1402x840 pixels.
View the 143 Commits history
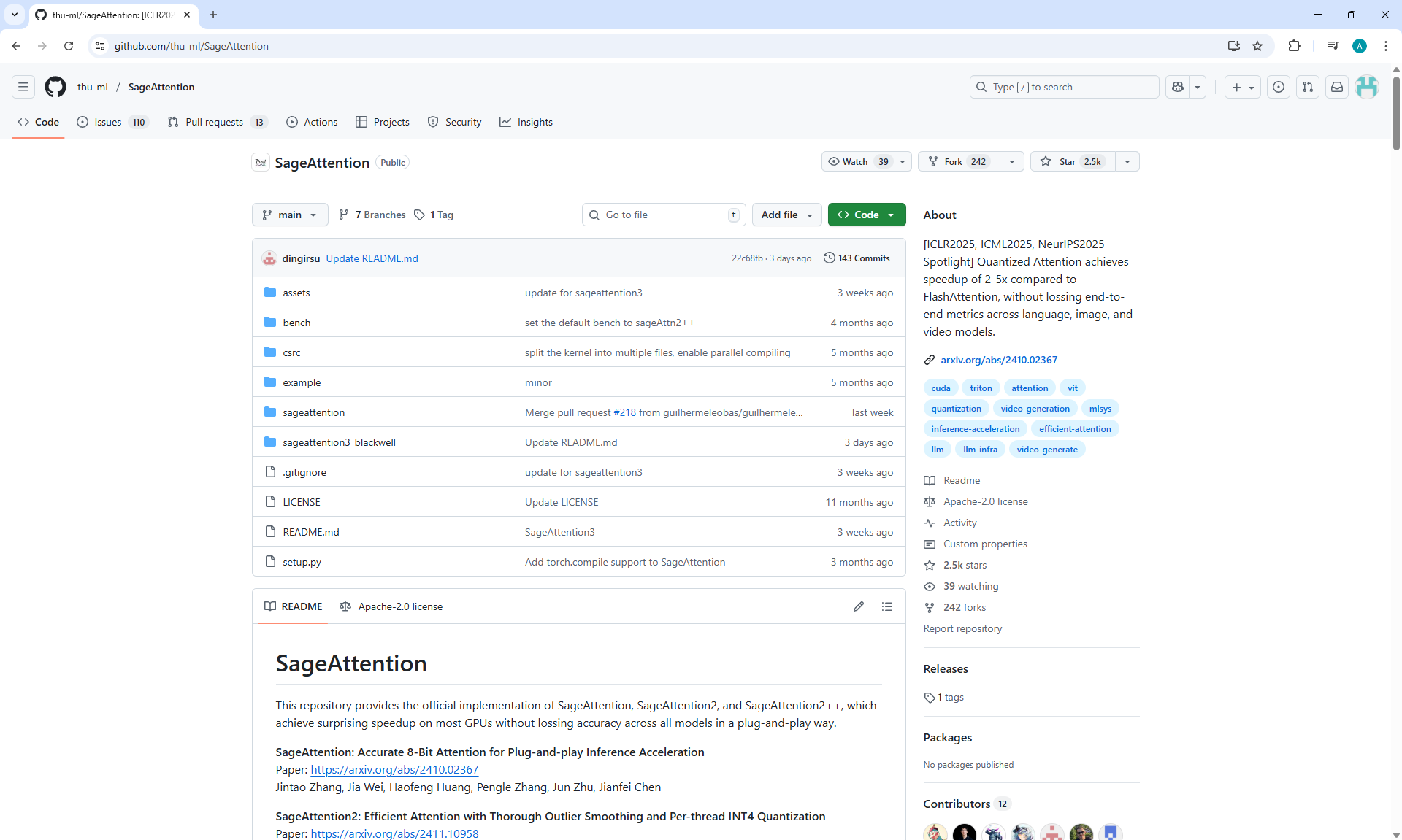[x=857, y=258]
